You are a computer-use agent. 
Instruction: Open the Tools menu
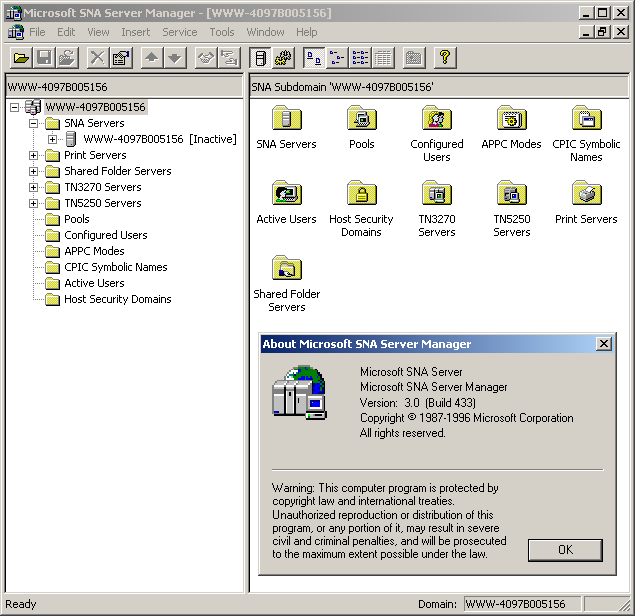click(222, 32)
